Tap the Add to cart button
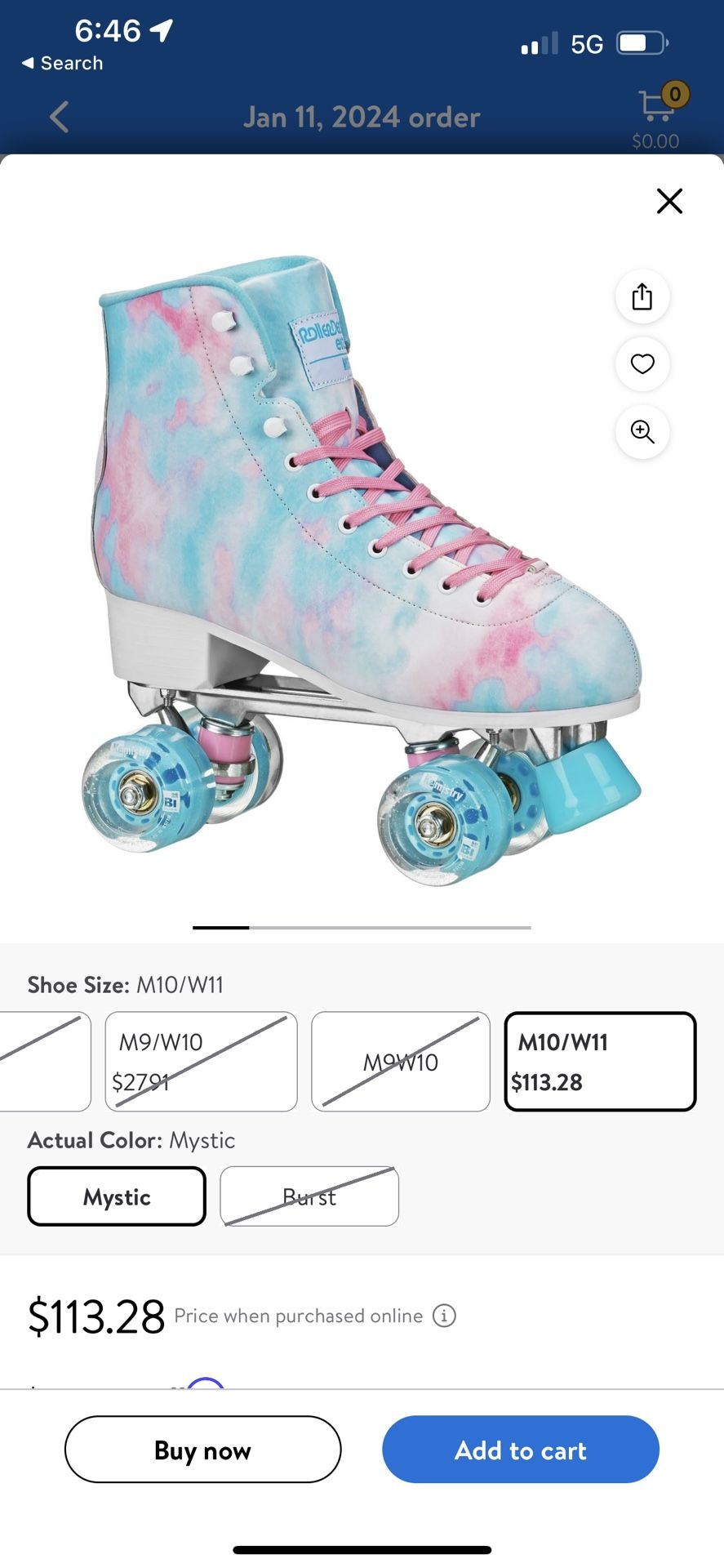Image resolution: width=724 pixels, height=1568 pixels. (521, 1450)
